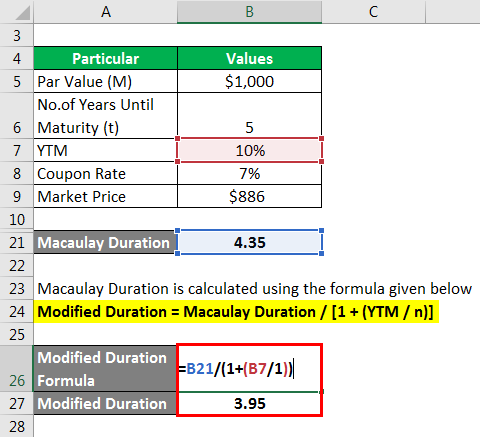This screenshot has height=437, width=480.
Task: Select the 'Par Value (M)' cell
Action: click(105, 81)
